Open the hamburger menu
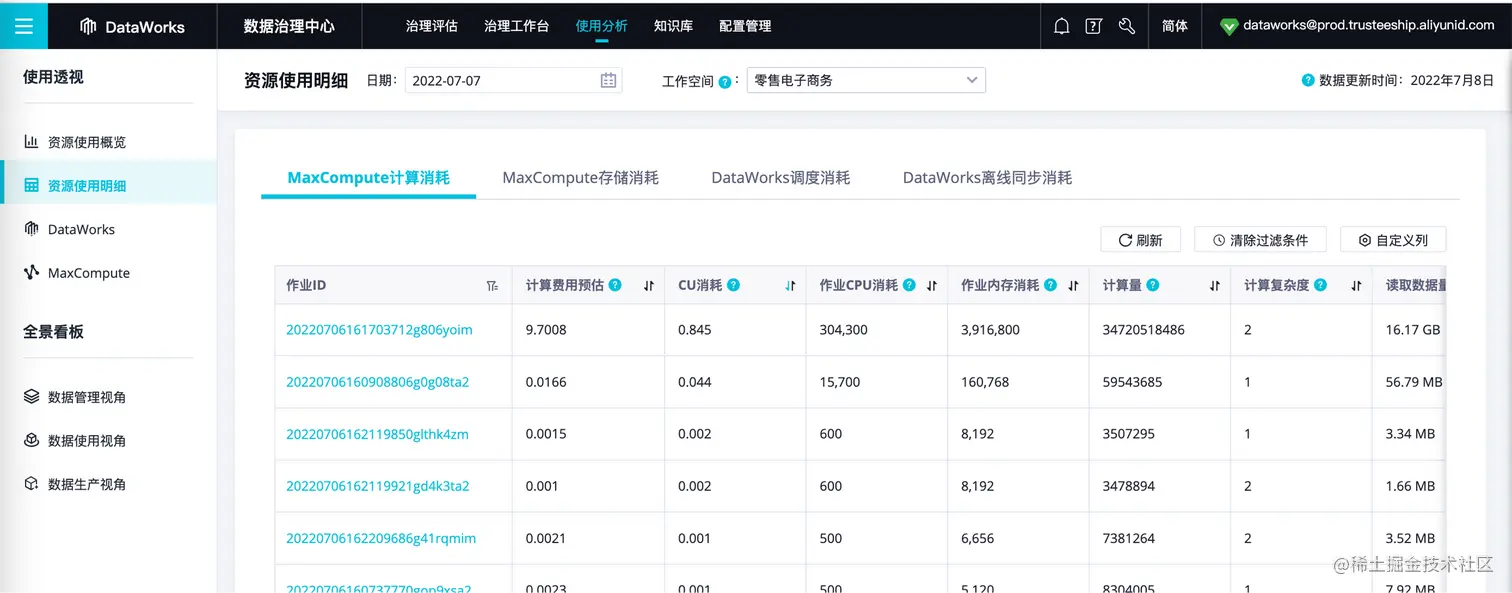 24,26
